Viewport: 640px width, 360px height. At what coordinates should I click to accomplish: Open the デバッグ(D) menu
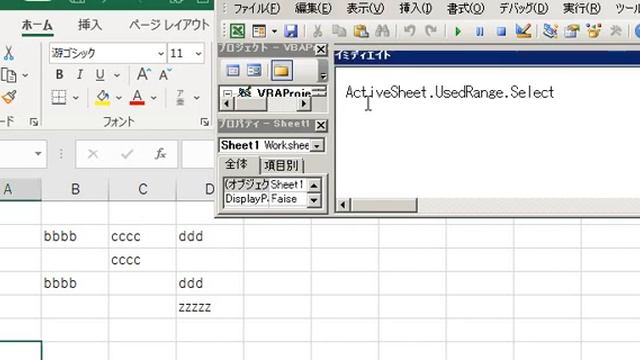pyautogui.click(x=524, y=8)
